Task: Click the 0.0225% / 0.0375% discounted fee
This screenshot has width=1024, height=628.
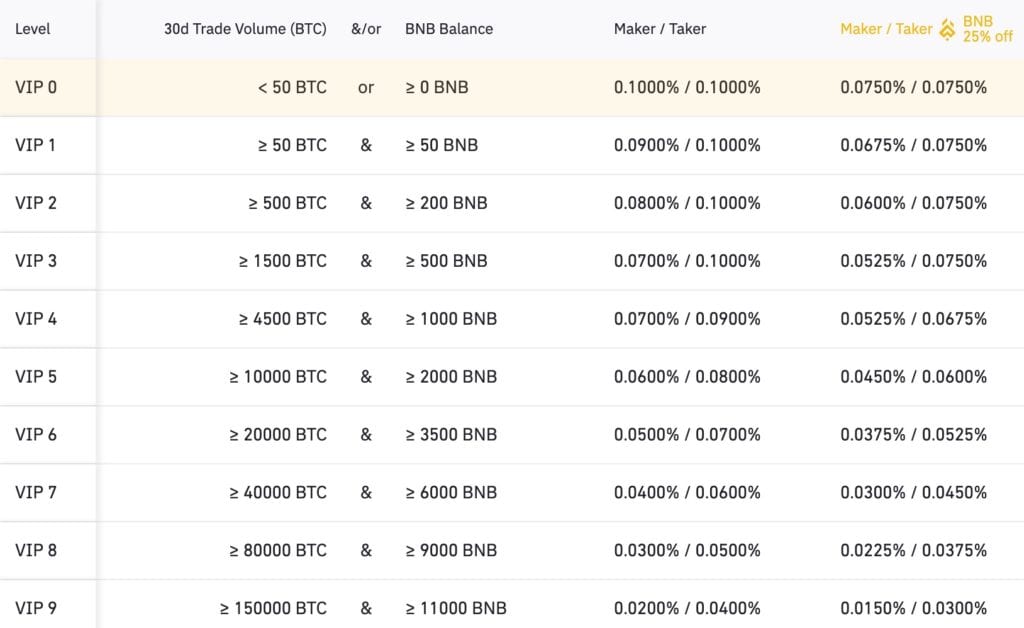Action: click(x=913, y=550)
